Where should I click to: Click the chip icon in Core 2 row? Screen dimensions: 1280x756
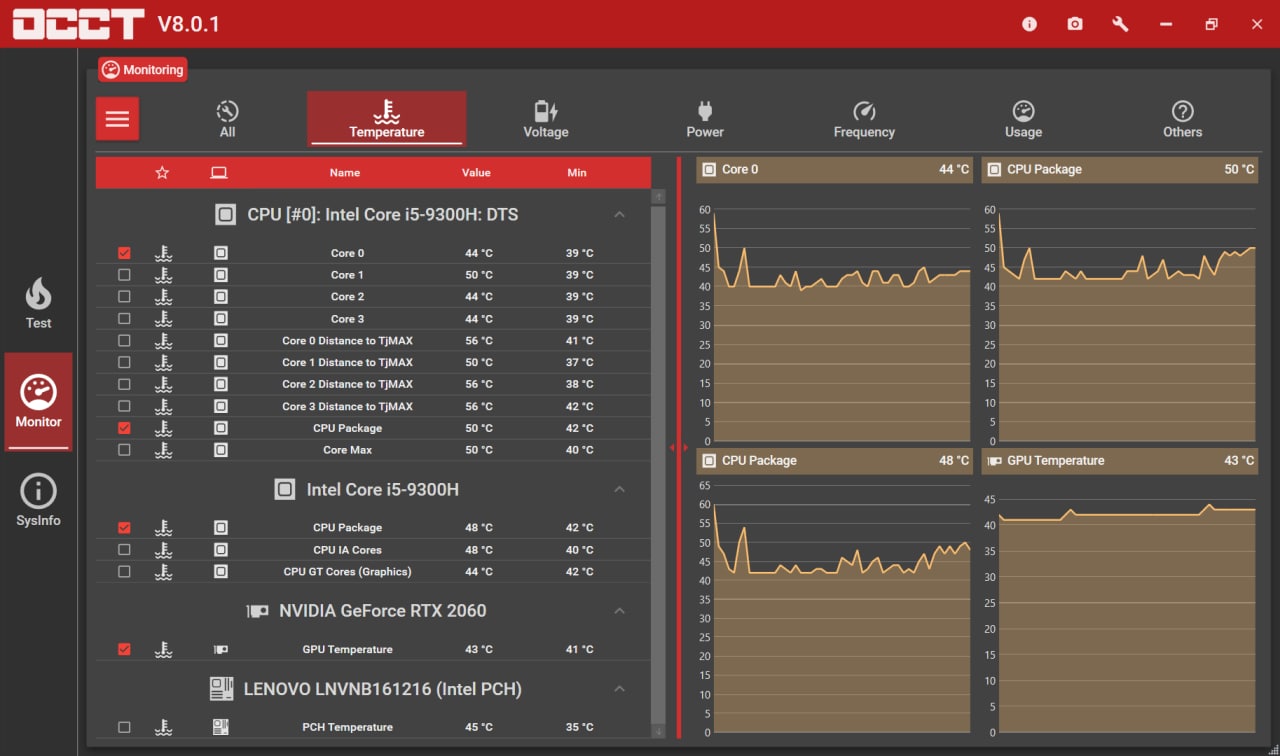click(220, 297)
